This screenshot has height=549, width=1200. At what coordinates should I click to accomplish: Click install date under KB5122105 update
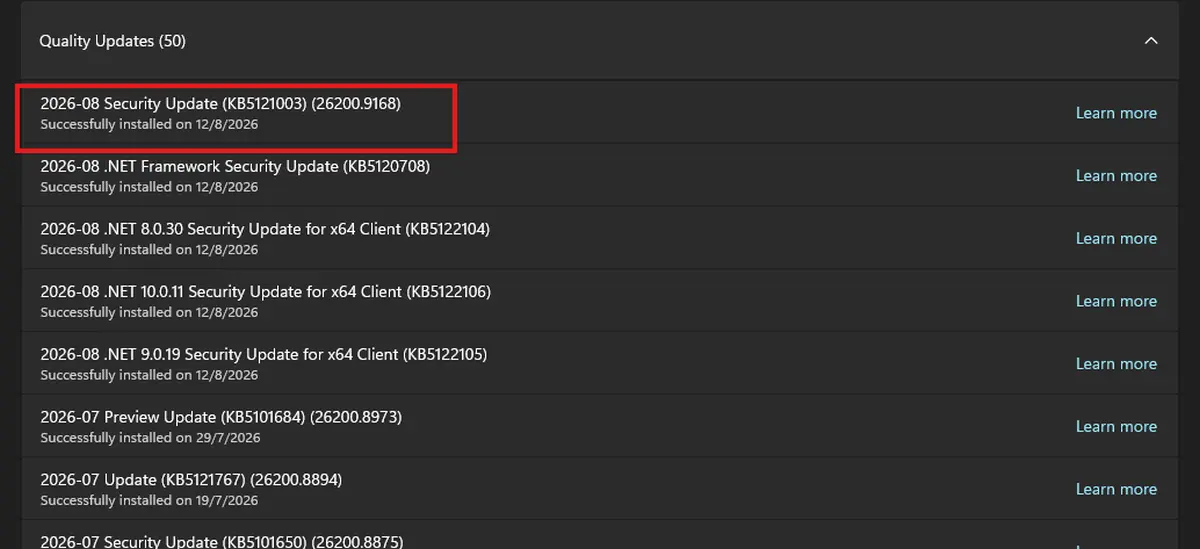point(149,375)
